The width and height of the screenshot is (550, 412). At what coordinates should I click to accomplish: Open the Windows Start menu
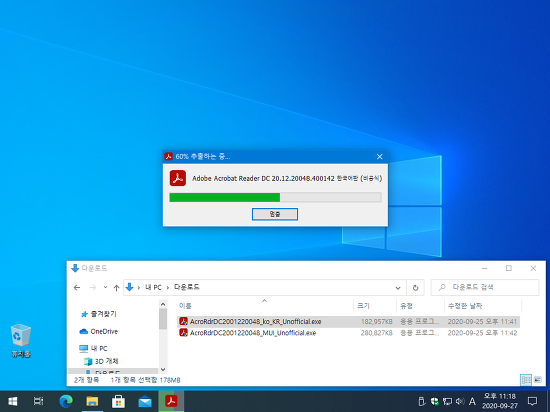13,401
